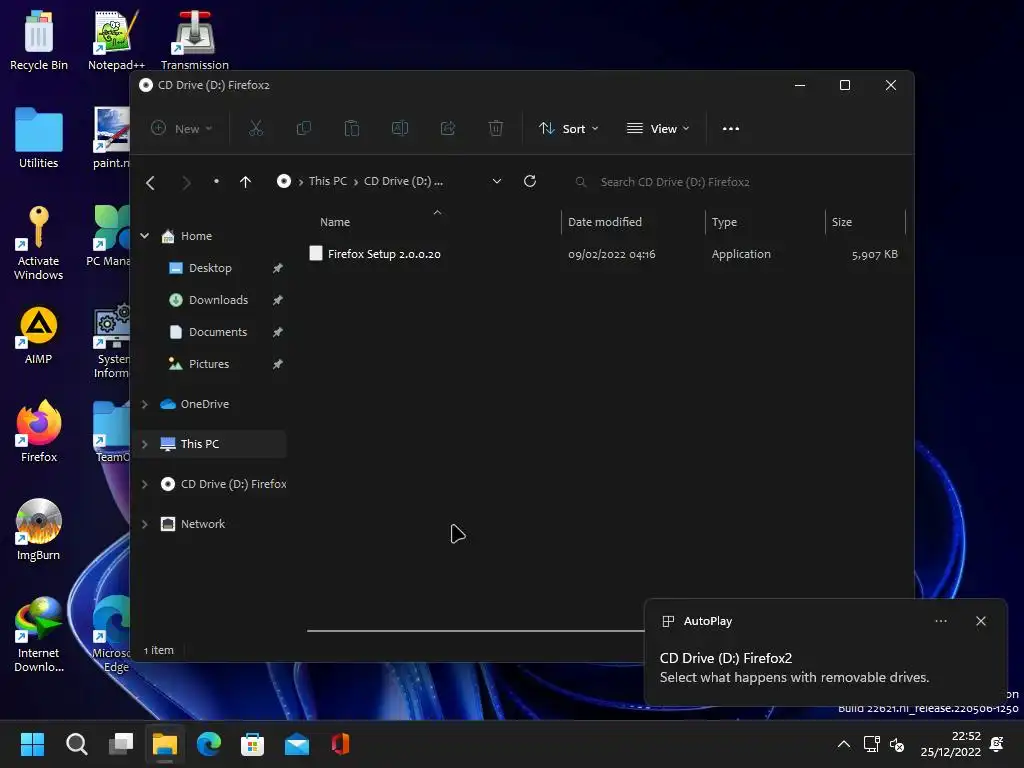The width and height of the screenshot is (1024, 768).
Task: Click the Share icon in toolbar
Action: [448, 129]
